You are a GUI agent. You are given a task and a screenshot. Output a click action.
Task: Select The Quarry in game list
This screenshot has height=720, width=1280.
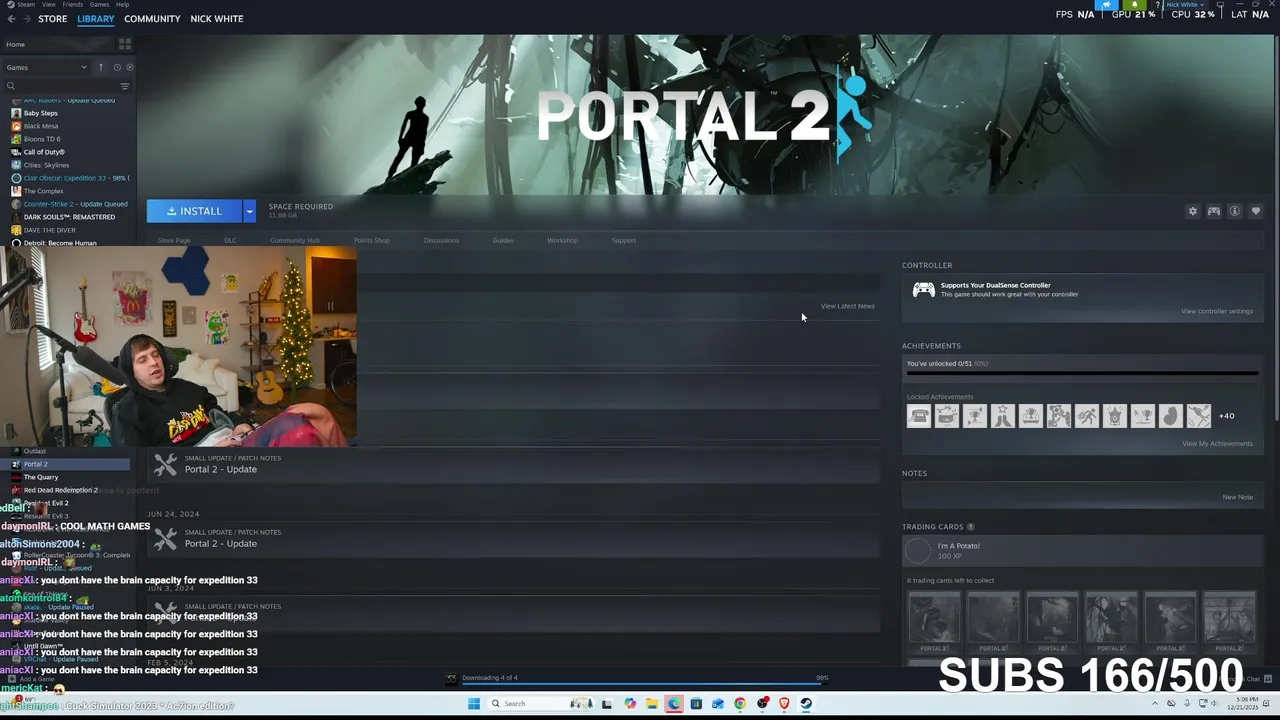41,477
